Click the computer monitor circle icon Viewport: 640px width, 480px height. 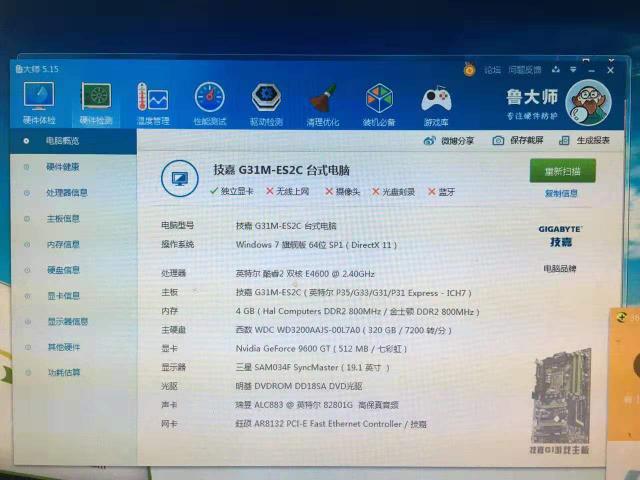[x=180, y=178]
